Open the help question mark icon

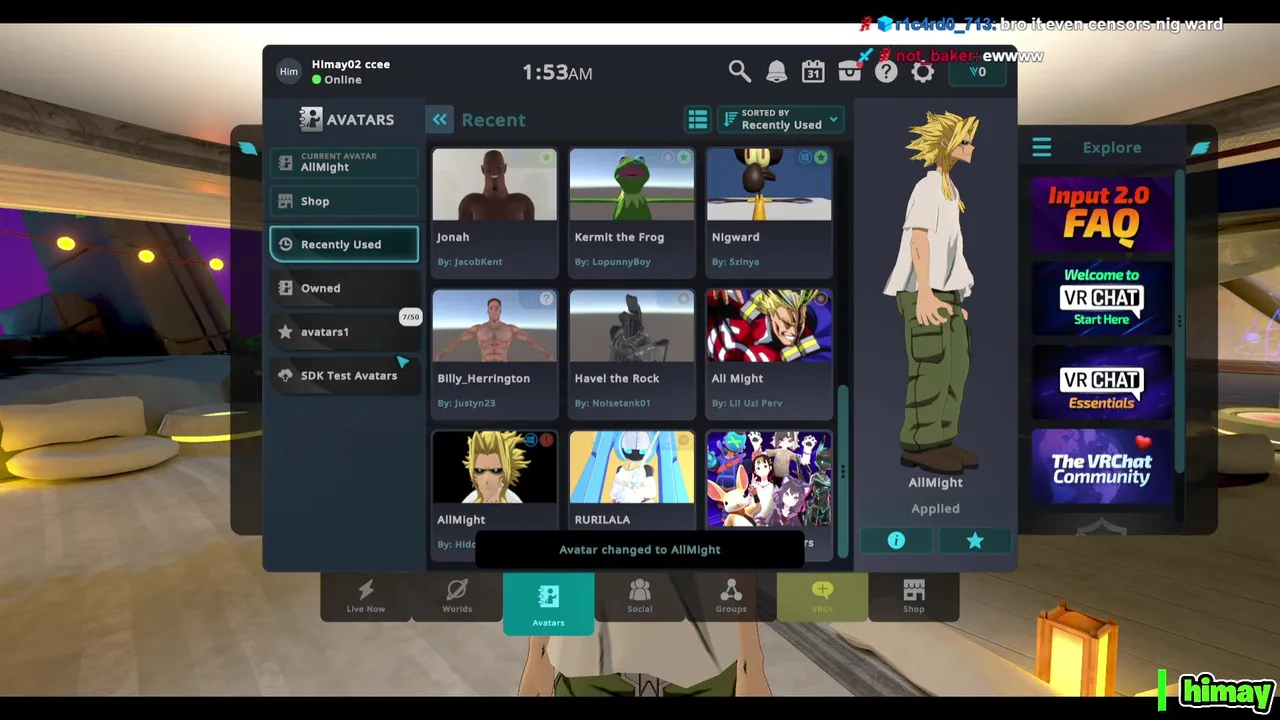tap(886, 71)
